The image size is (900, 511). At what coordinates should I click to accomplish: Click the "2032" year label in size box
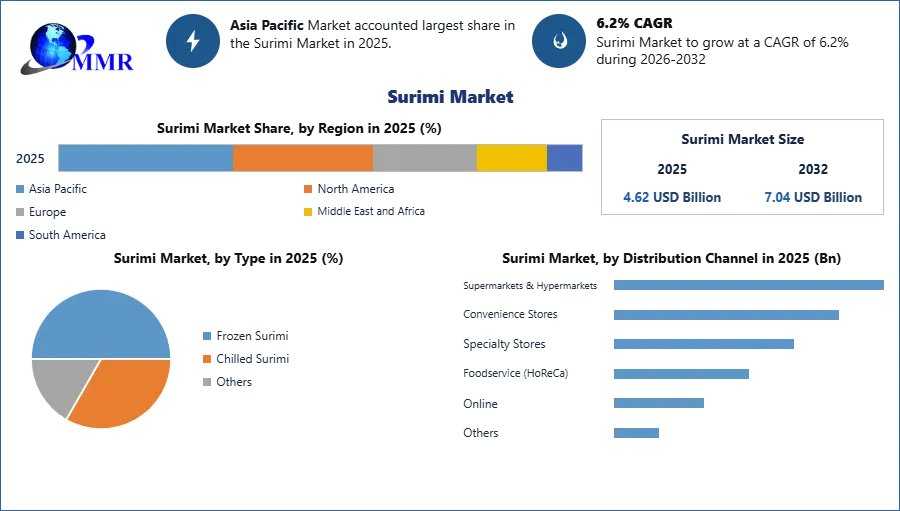(813, 169)
